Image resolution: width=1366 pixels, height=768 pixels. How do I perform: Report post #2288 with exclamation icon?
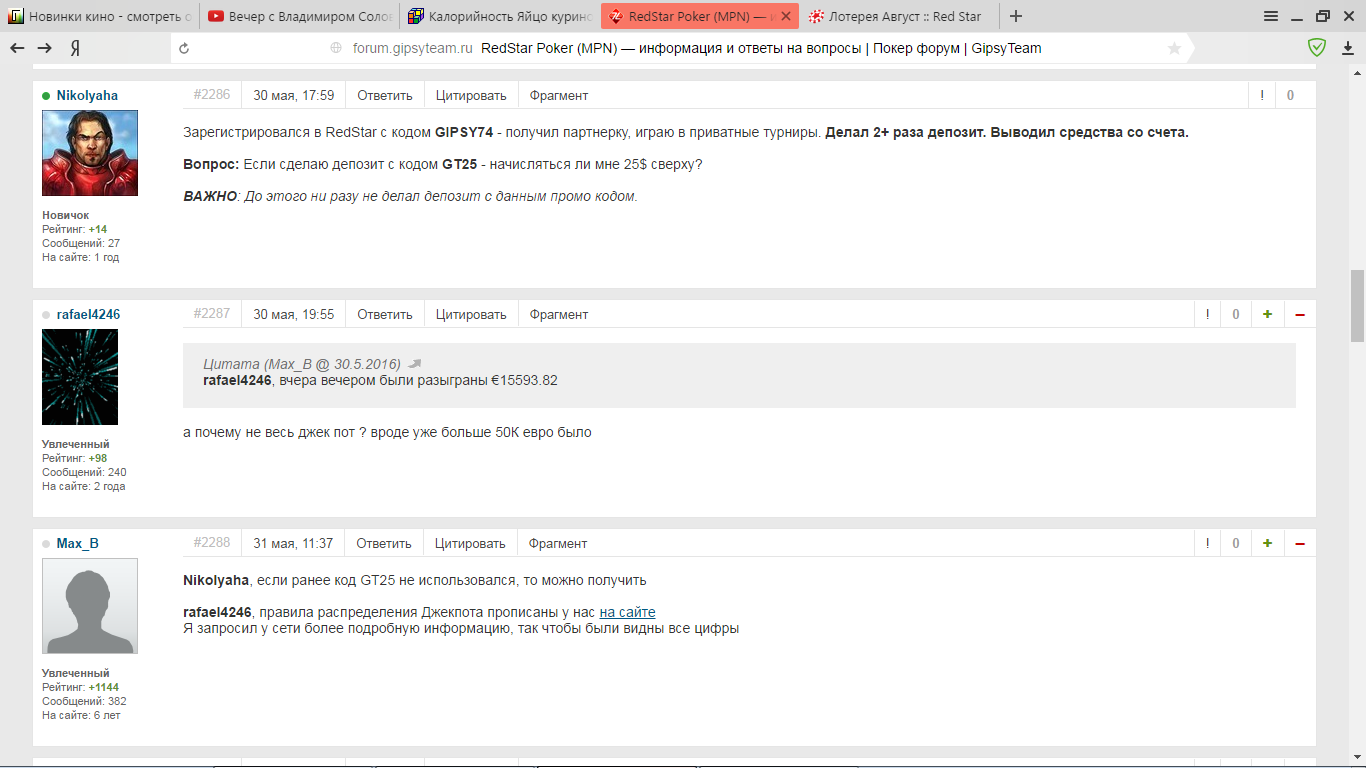(x=1208, y=543)
